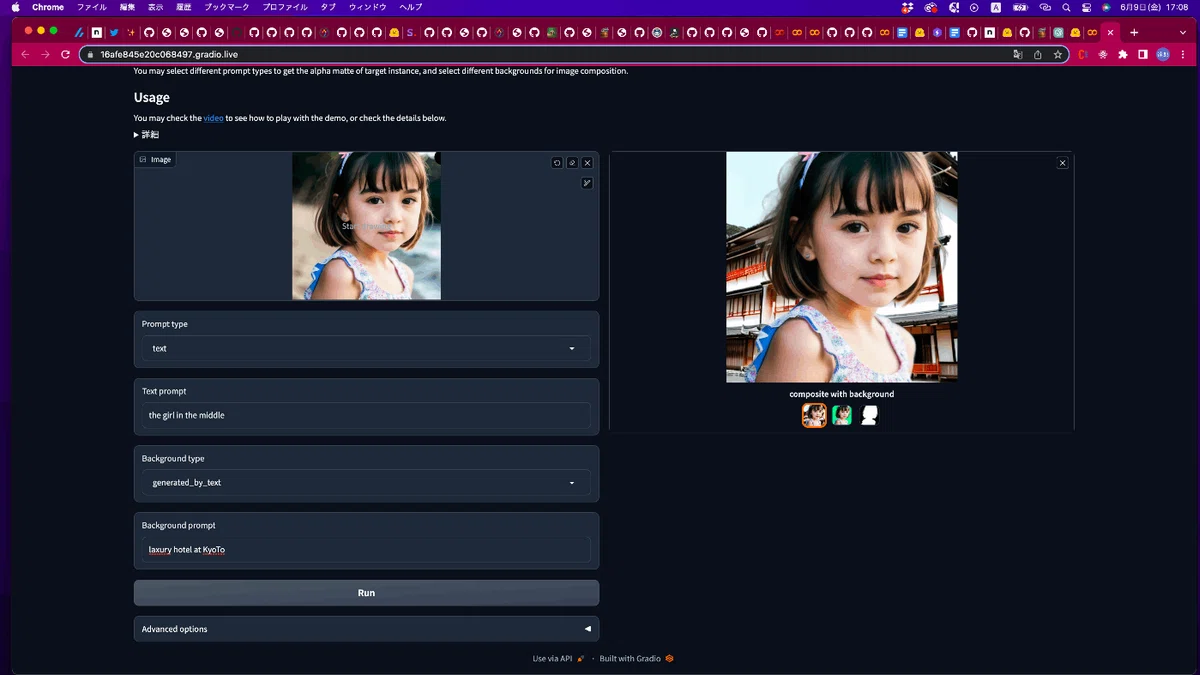Remove the uploaded input image
The width and height of the screenshot is (1200, 675).
[x=587, y=162]
